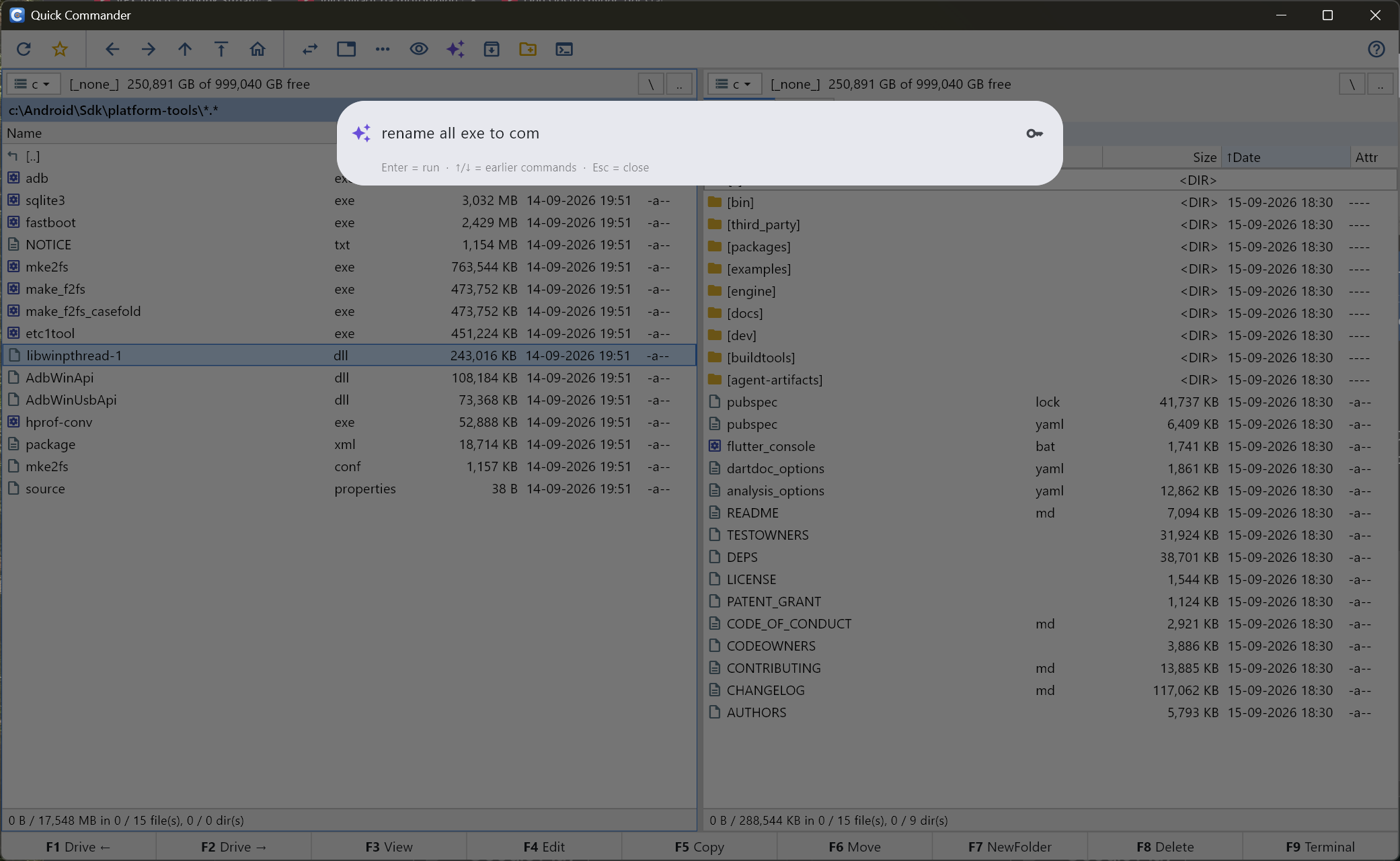Swap panels with the exchange arrows icon
Image resolution: width=1400 pixels, height=861 pixels.
(310, 49)
